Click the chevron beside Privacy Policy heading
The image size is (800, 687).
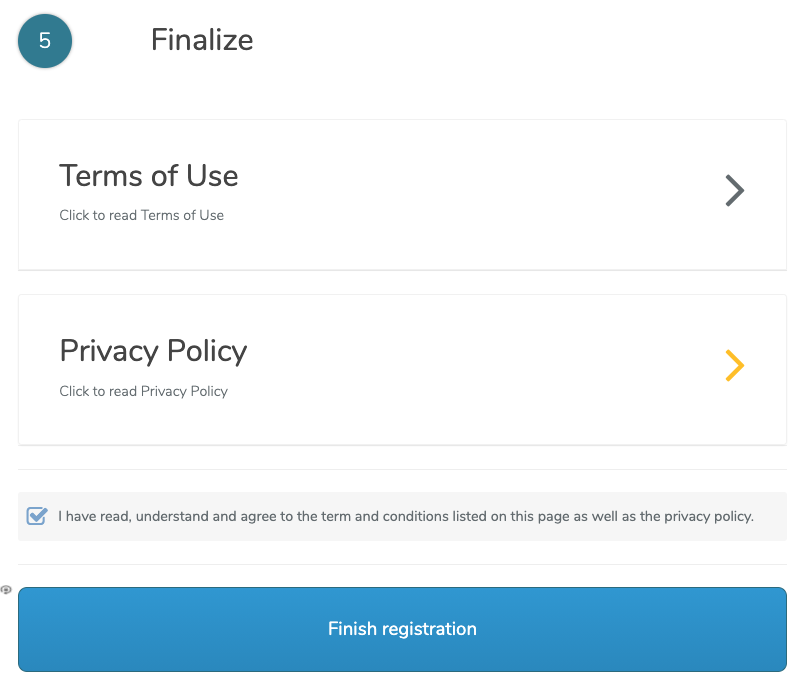click(735, 366)
